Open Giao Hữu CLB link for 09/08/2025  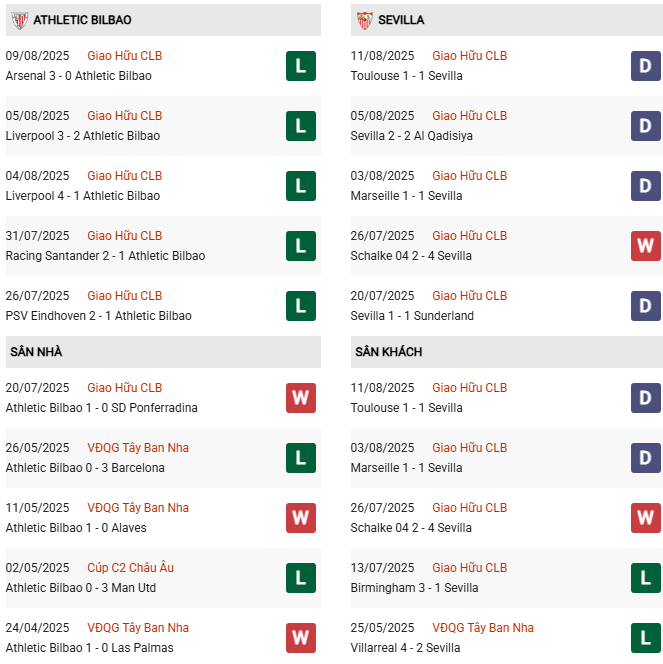point(124,56)
